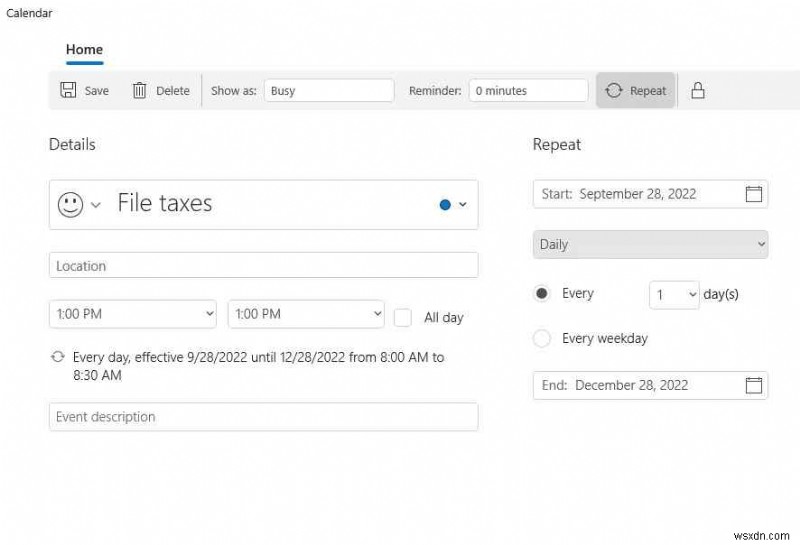800x545 pixels.
Task: Select the blue calendar color dot
Action: point(445,205)
